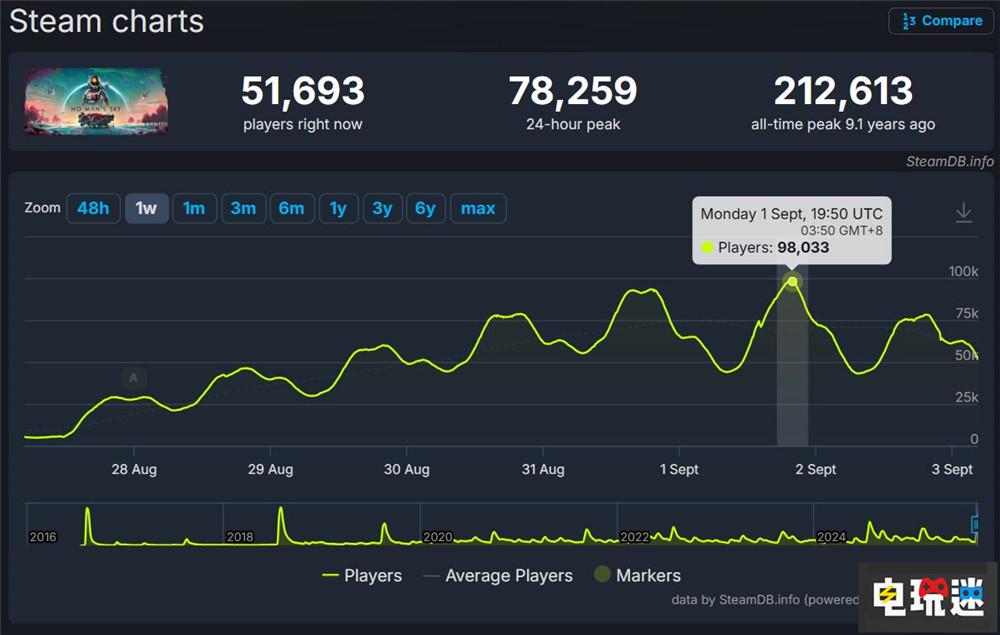Click the No Man's Sky game thumbnail
The width and height of the screenshot is (1000, 635).
point(96,101)
